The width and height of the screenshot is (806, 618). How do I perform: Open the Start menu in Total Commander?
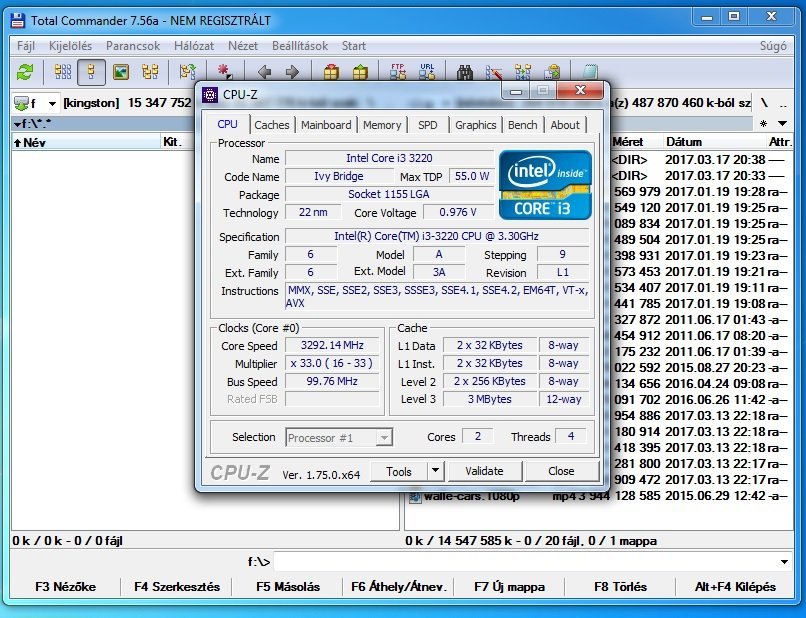[x=354, y=46]
